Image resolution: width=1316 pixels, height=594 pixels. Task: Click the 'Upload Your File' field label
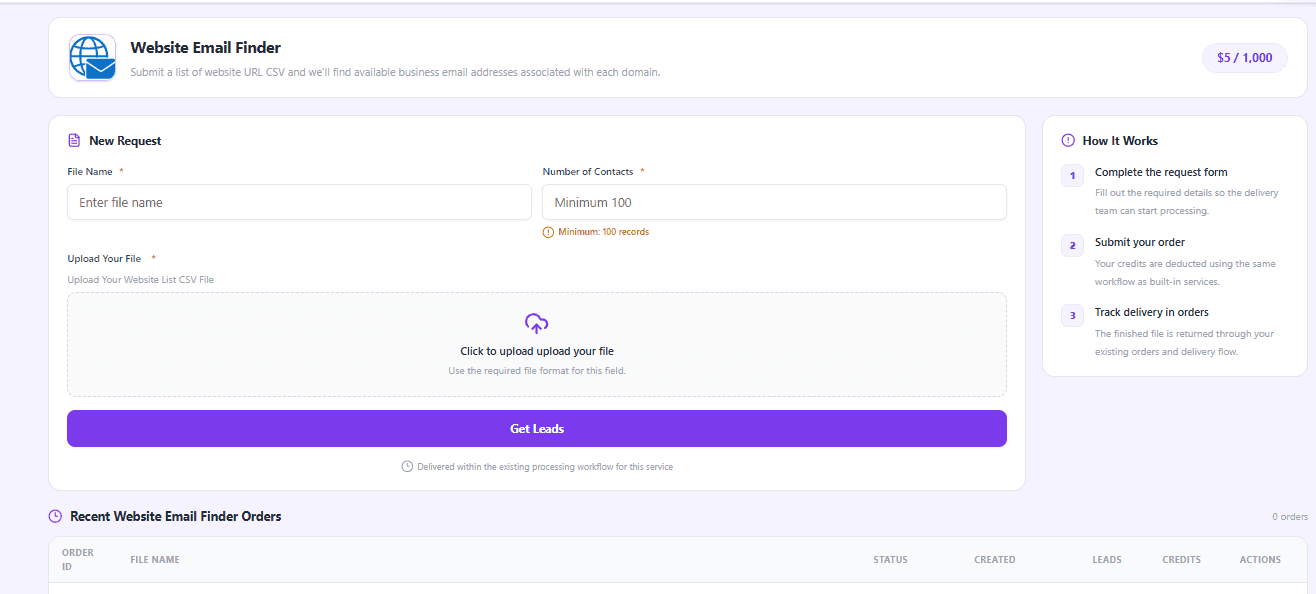104,258
